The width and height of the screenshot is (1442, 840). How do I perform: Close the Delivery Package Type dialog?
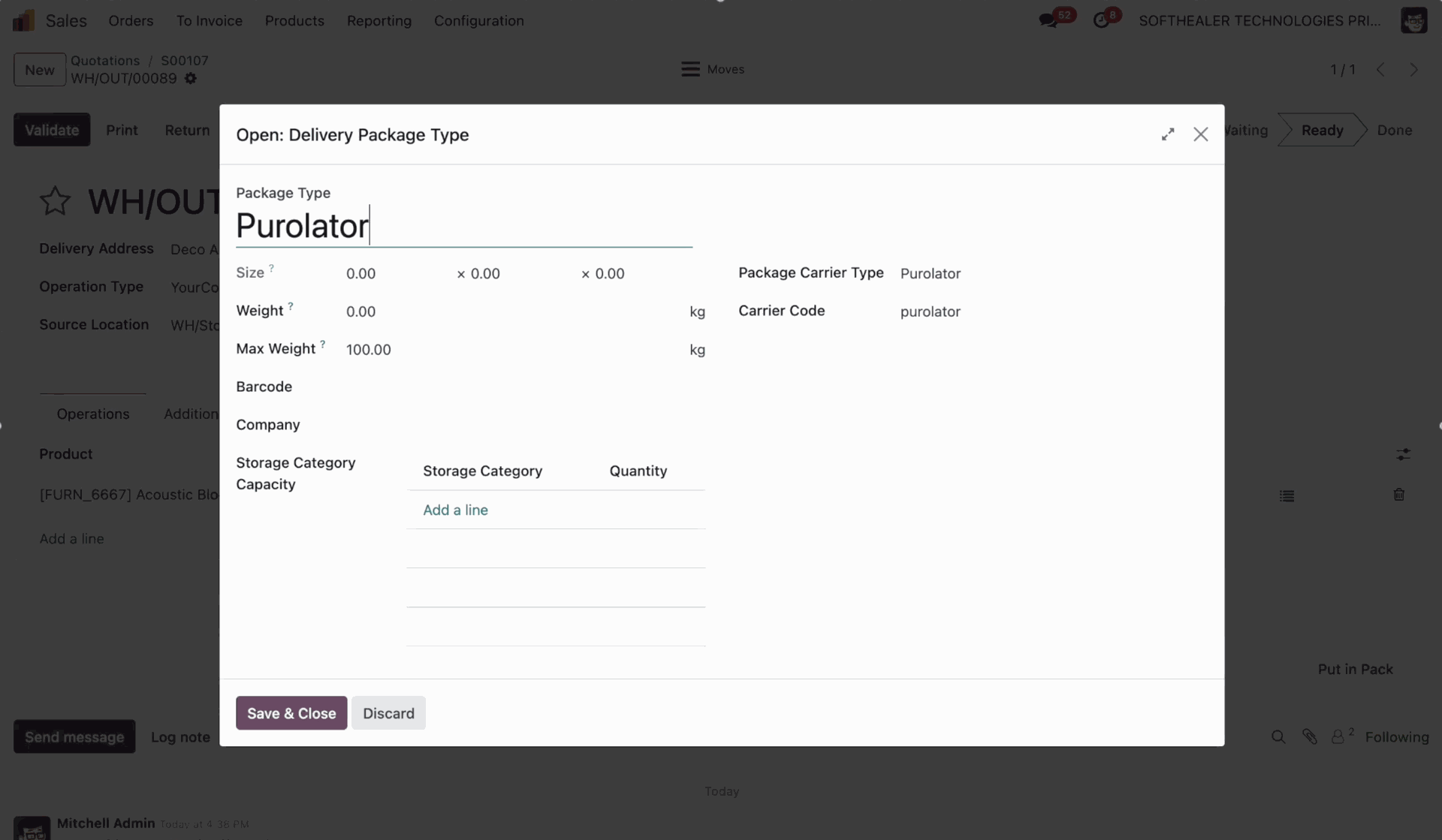pyautogui.click(x=1200, y=134)
